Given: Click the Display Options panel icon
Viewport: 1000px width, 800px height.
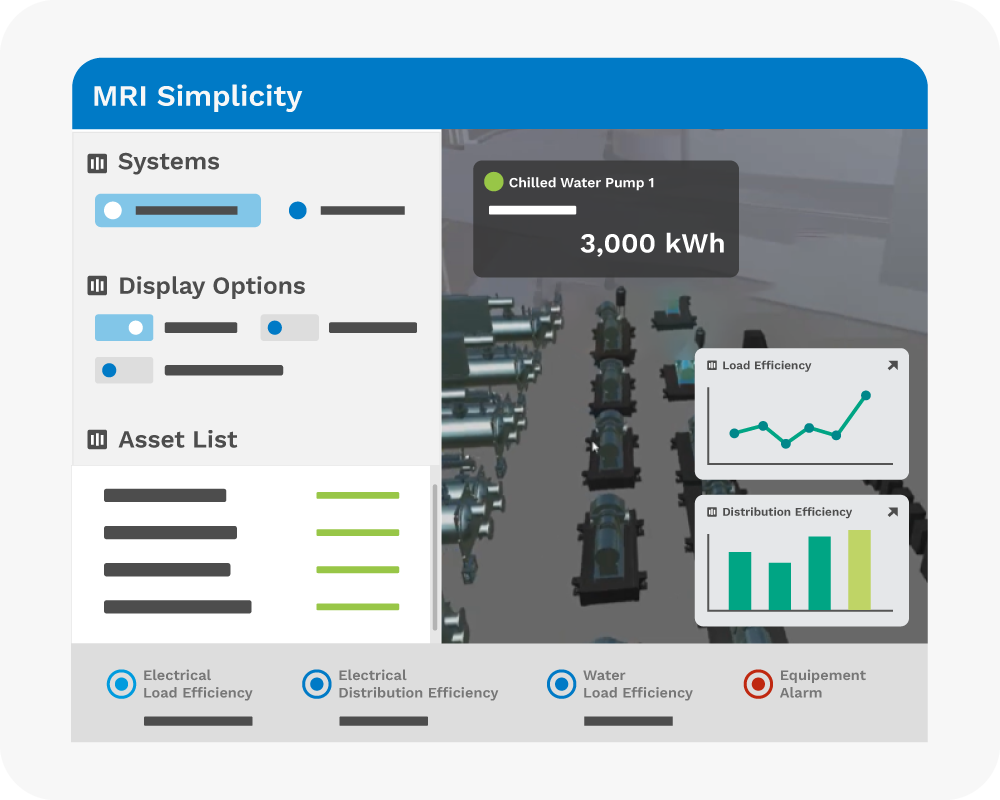Looking at the screenshot, I should 97,286.
